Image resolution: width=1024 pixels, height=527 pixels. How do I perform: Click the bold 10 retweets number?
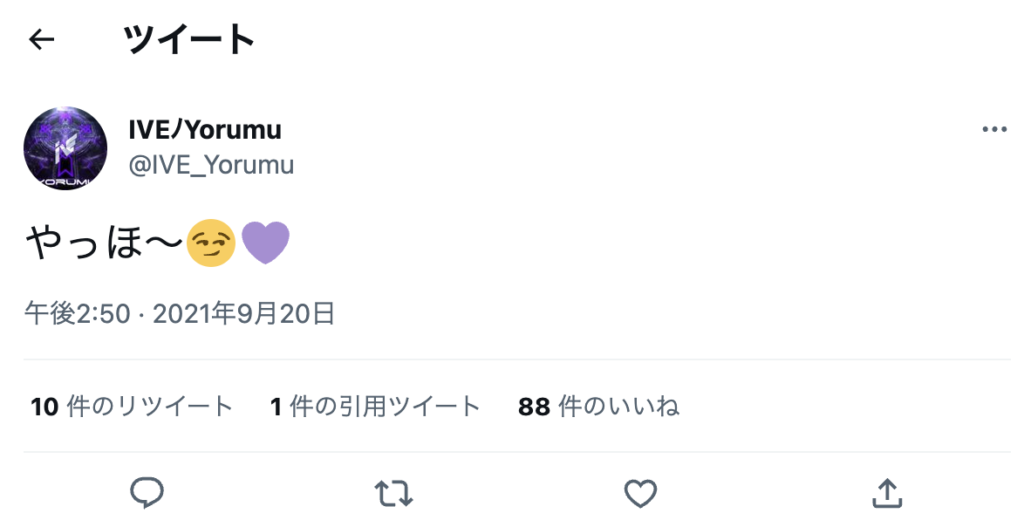click(44, 407)
